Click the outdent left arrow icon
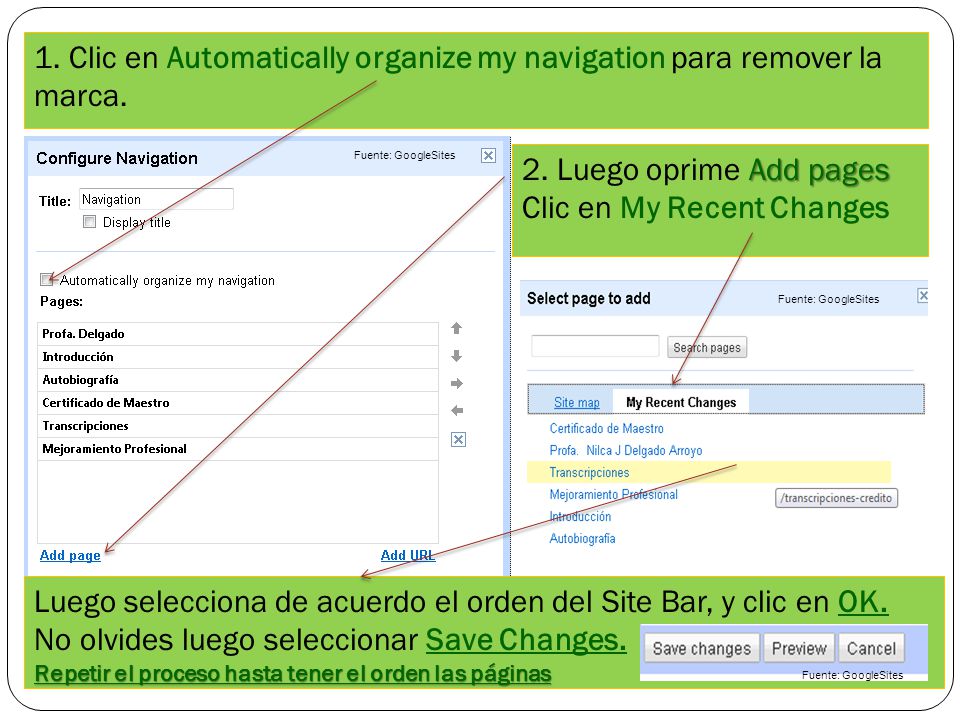 [457, 410]
